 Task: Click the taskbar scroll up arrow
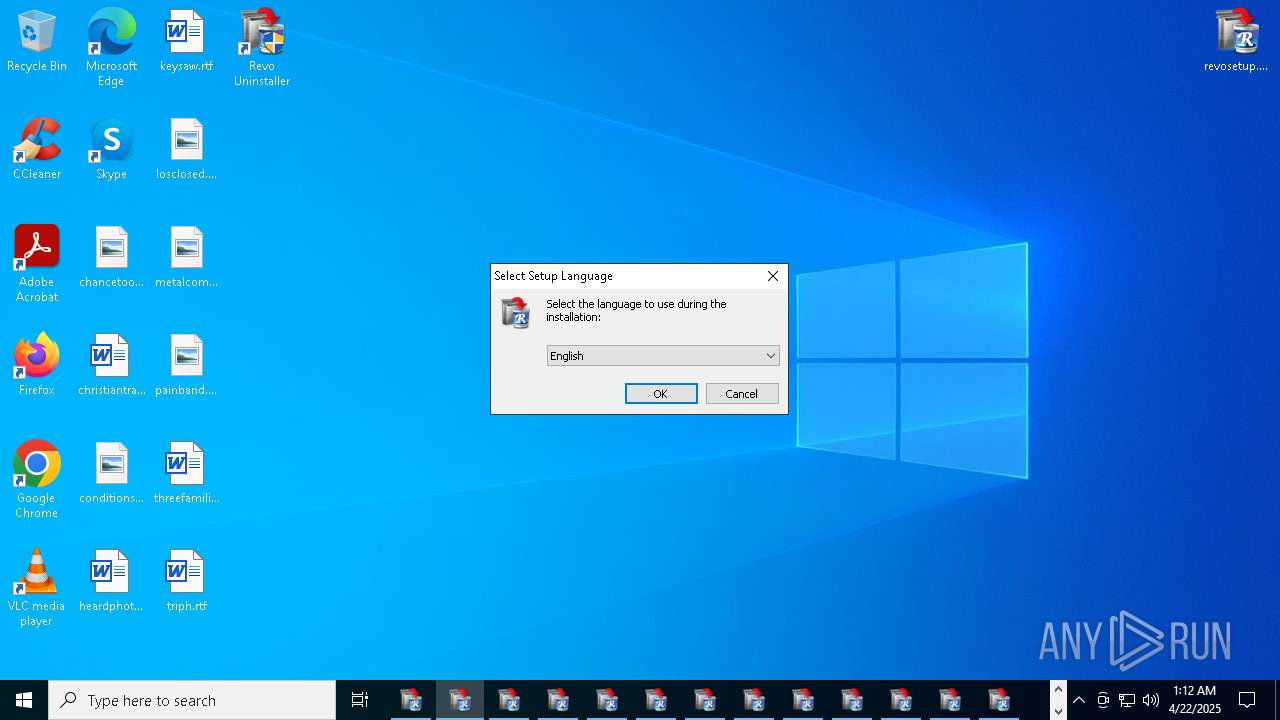tap(1058, 690)
